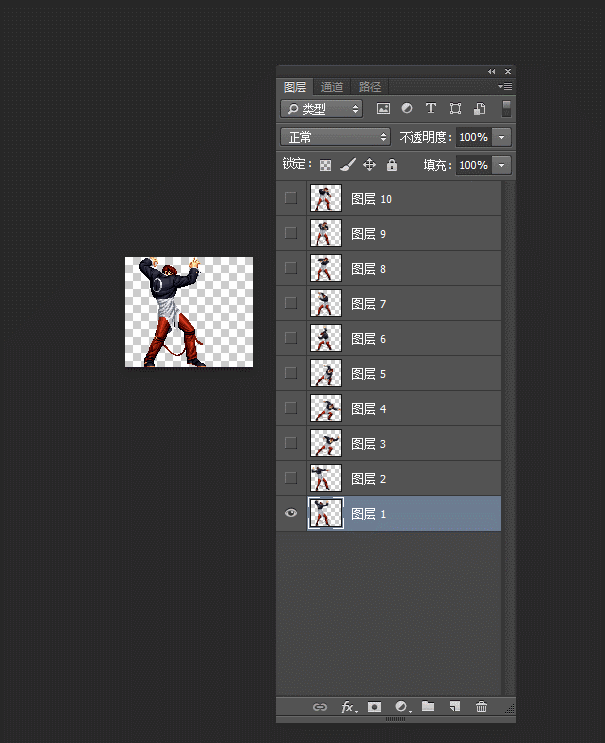Lock all padlock icon

pos(392,164)
